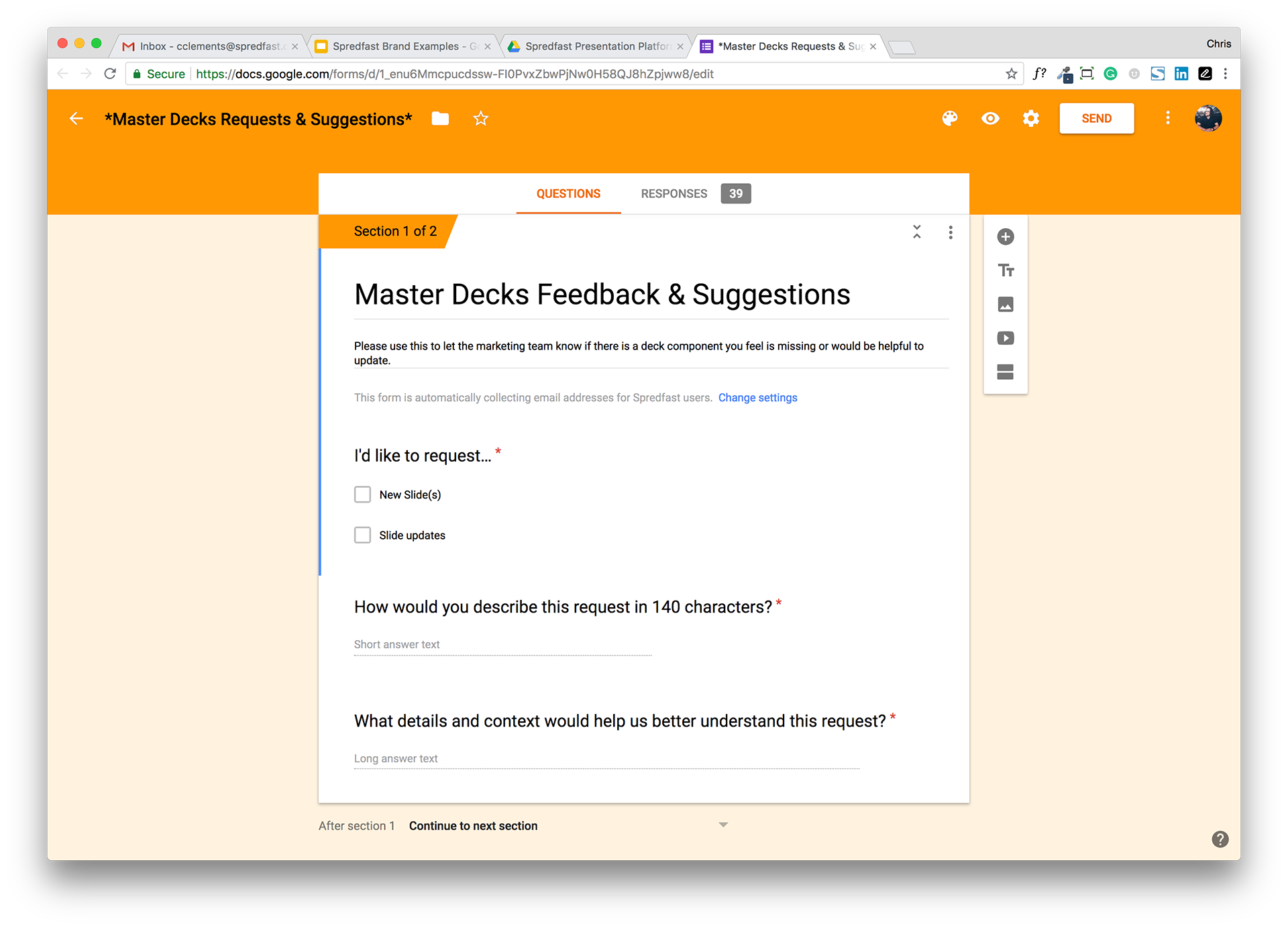Screen dimensions: 1288x928
Task: Expand the Continue to next section dropdown
Action: click(722, 825)
